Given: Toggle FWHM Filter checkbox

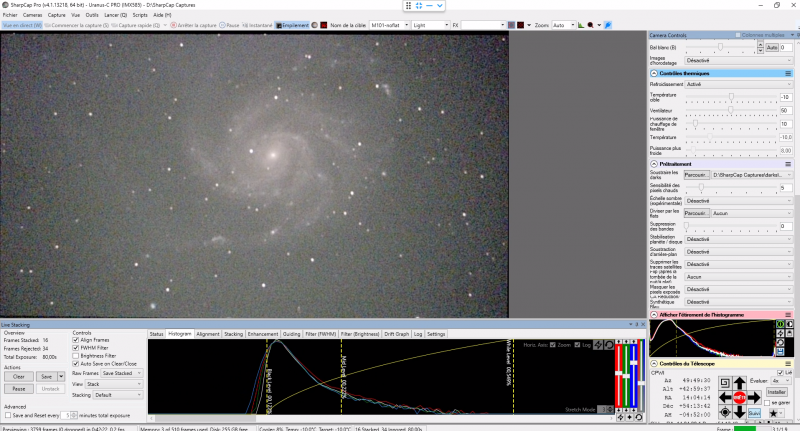Looking at the screenshot, I should pos(76,348).
